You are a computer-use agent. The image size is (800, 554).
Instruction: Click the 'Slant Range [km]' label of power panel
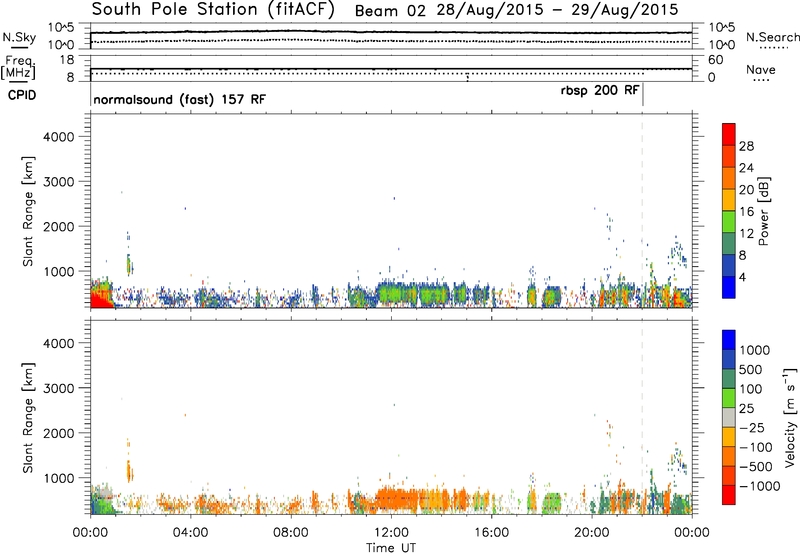pos(28,211)
